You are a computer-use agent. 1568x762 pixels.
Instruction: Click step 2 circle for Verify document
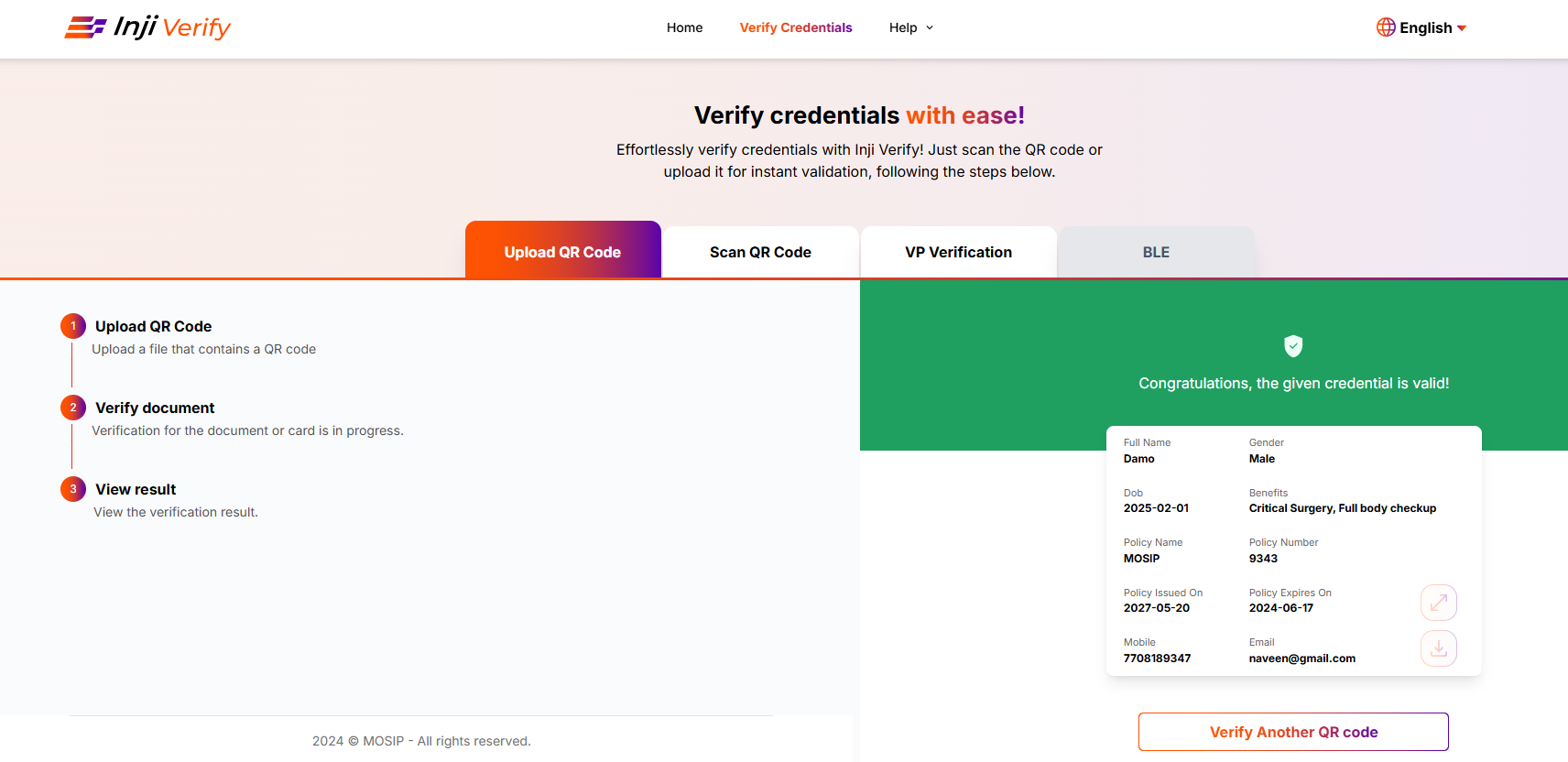(73, 408)
